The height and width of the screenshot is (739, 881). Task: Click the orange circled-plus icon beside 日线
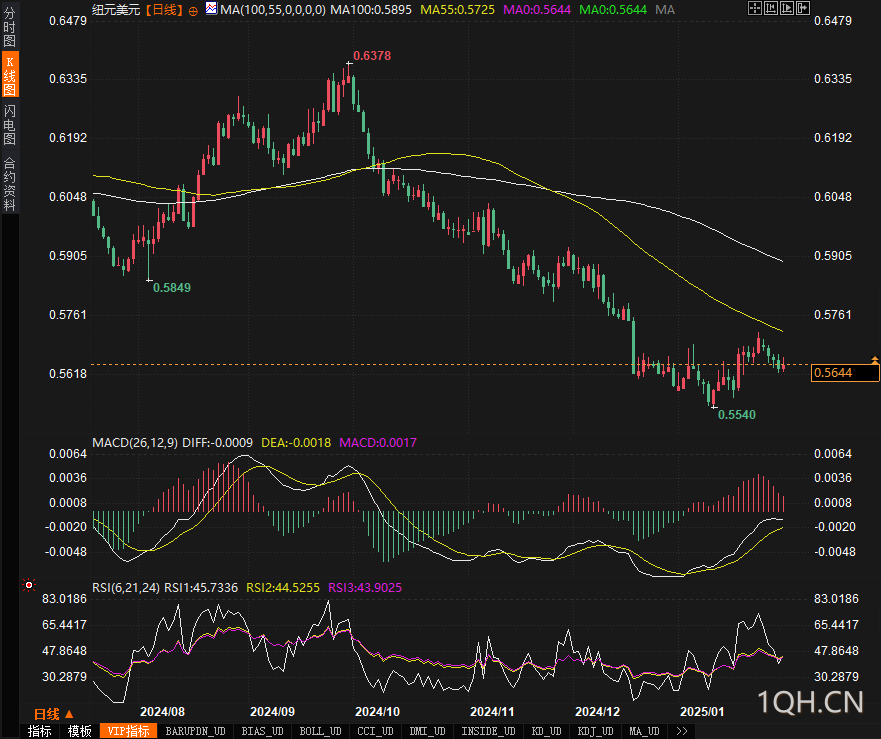click(193, 11)
